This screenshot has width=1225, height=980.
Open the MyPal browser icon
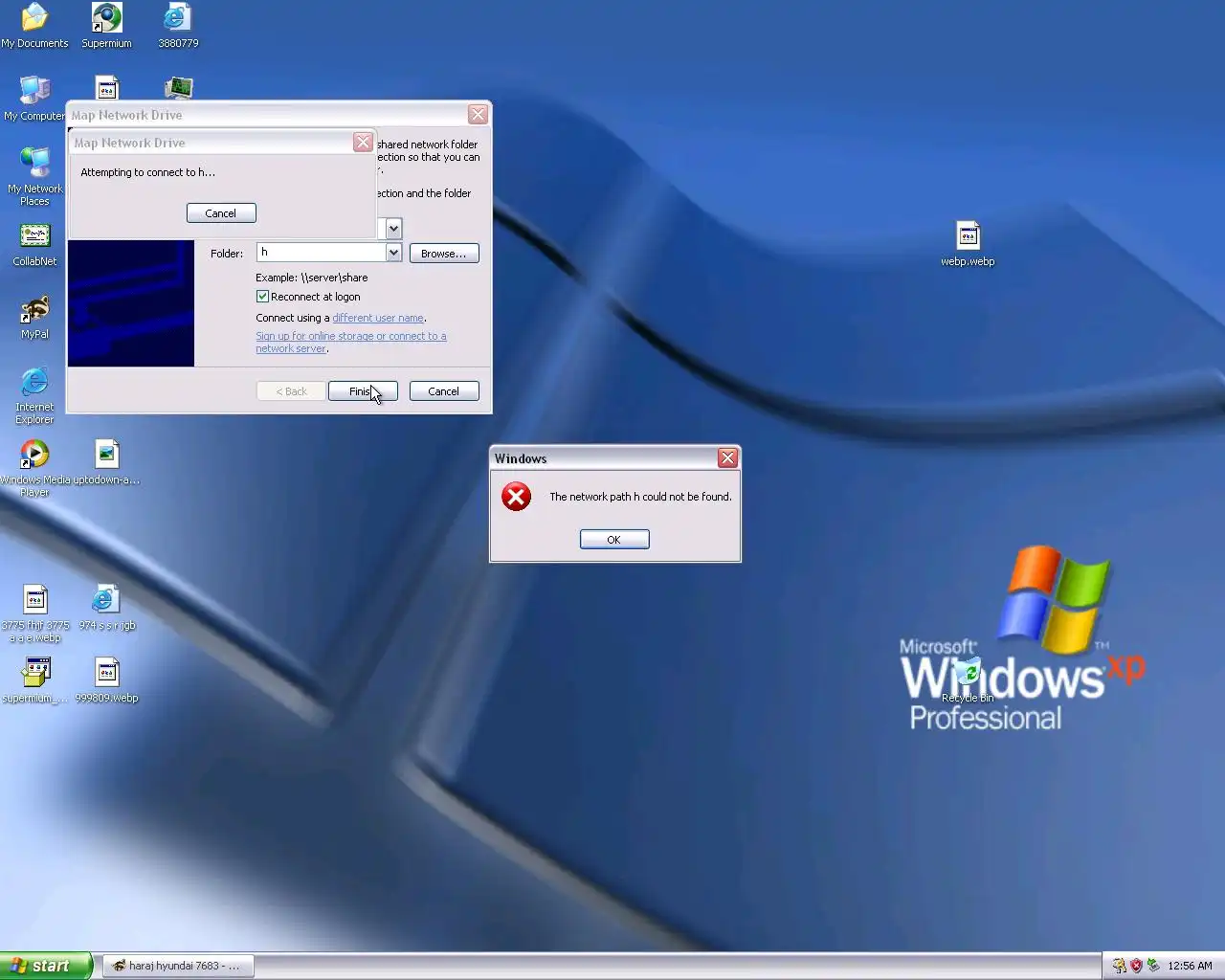coord(34,318)
